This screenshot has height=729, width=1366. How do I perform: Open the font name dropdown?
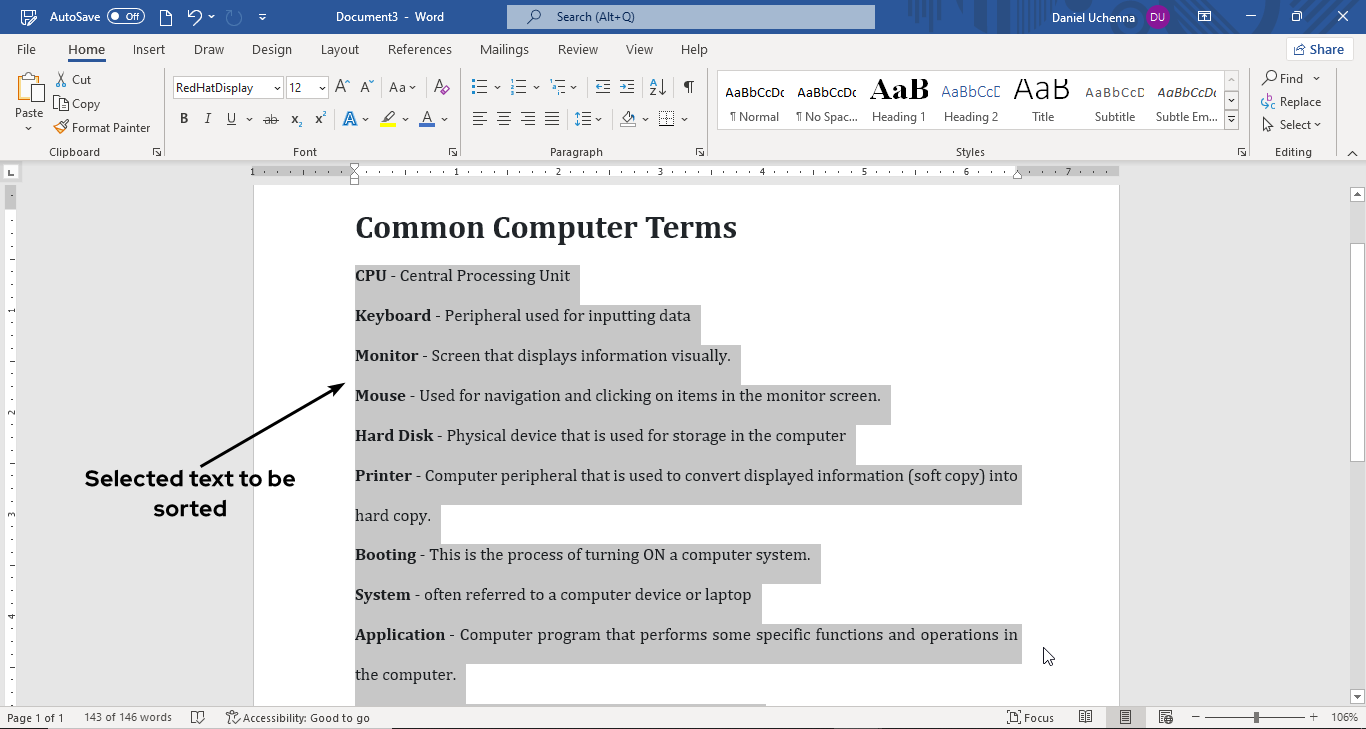277,88
